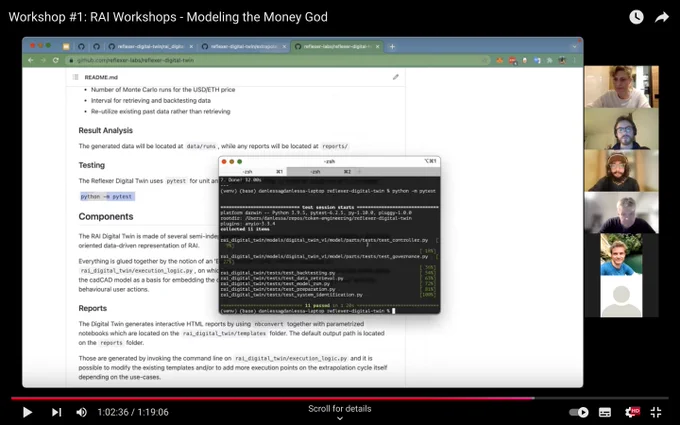Image resolution: width=680 pixels, height=425 pixels.
Task: Click the puzzle-piece extensions icon
Action: point(550,60)
